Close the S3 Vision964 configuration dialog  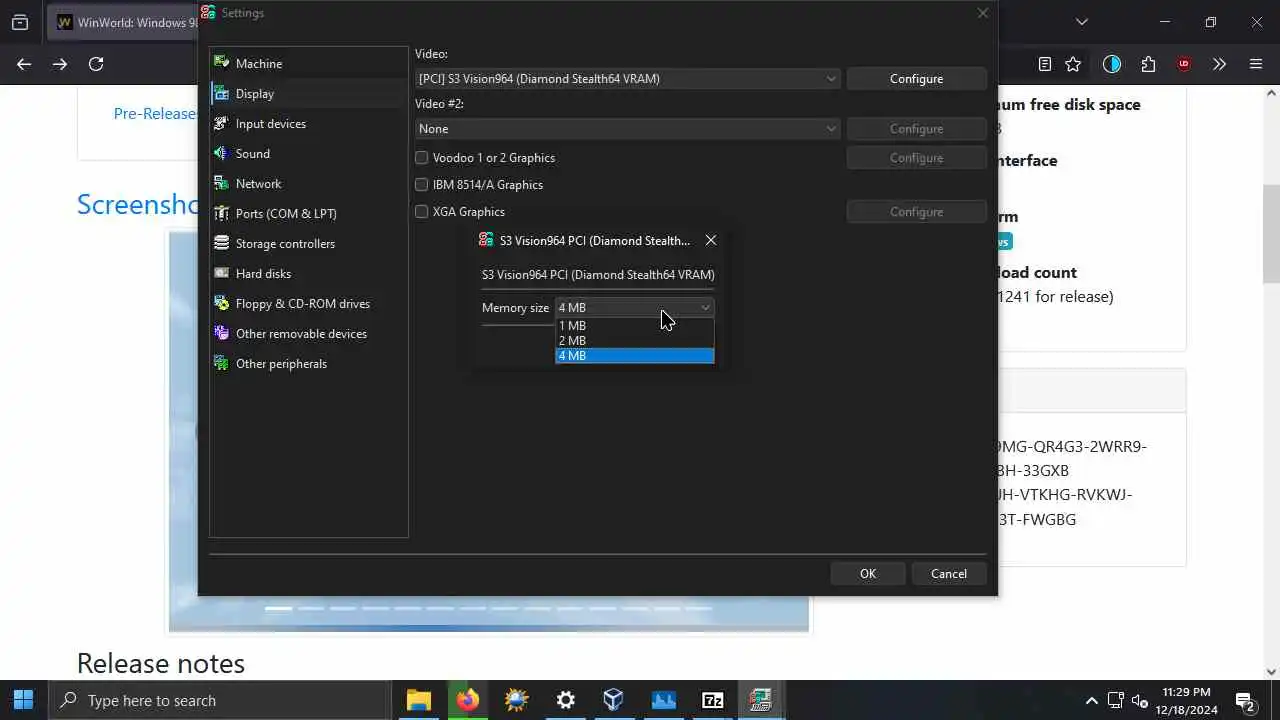(711, 240)
